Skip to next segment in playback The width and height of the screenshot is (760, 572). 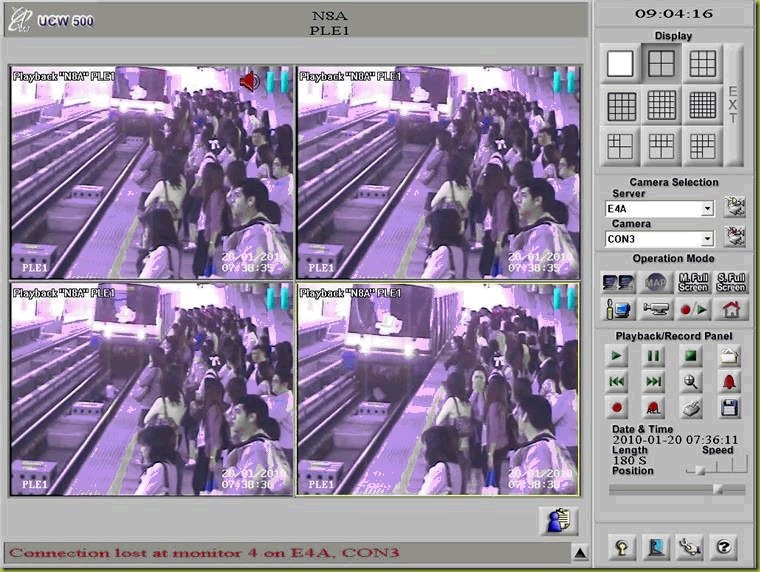point(653,382)
